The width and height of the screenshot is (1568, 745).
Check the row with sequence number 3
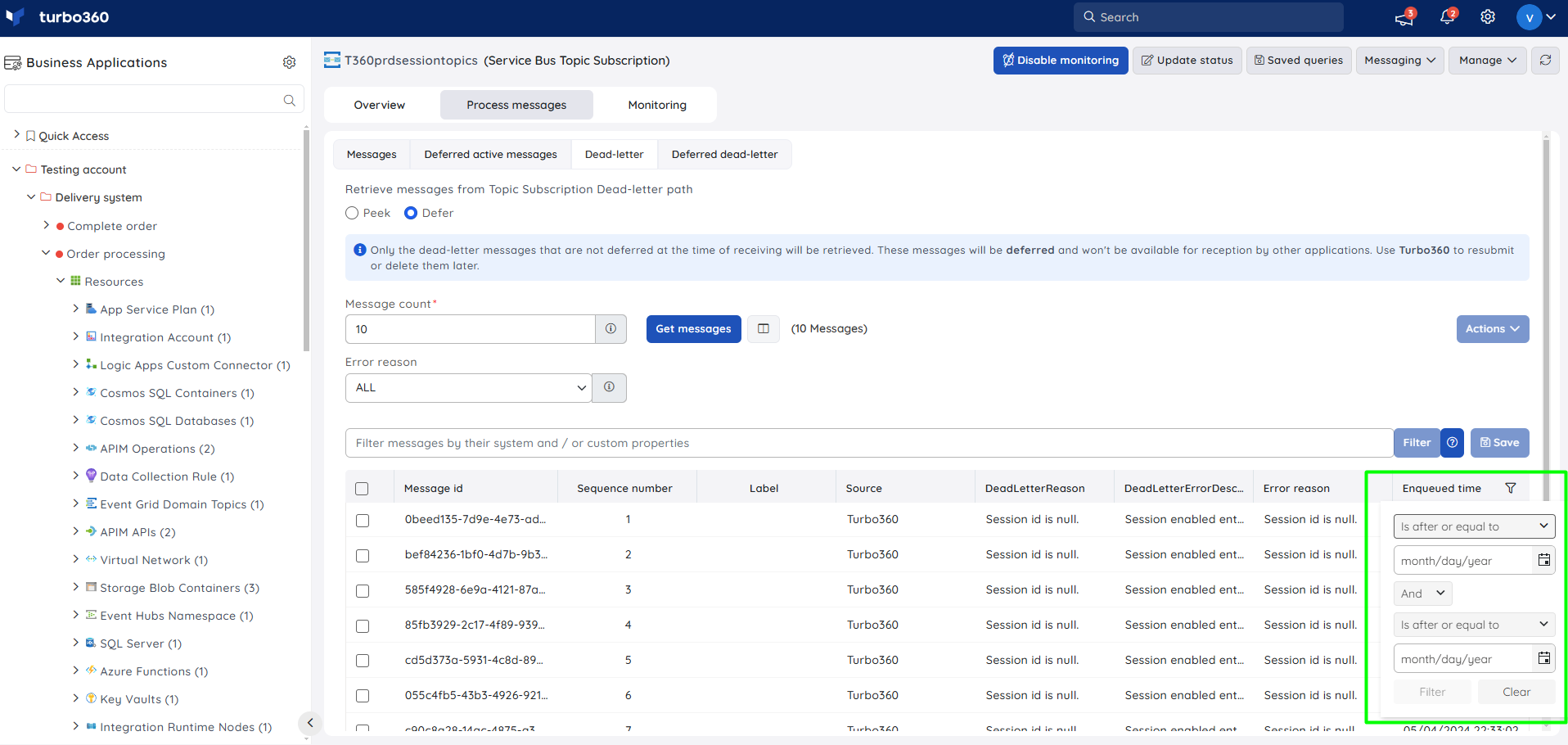click(x=363, y=591)
